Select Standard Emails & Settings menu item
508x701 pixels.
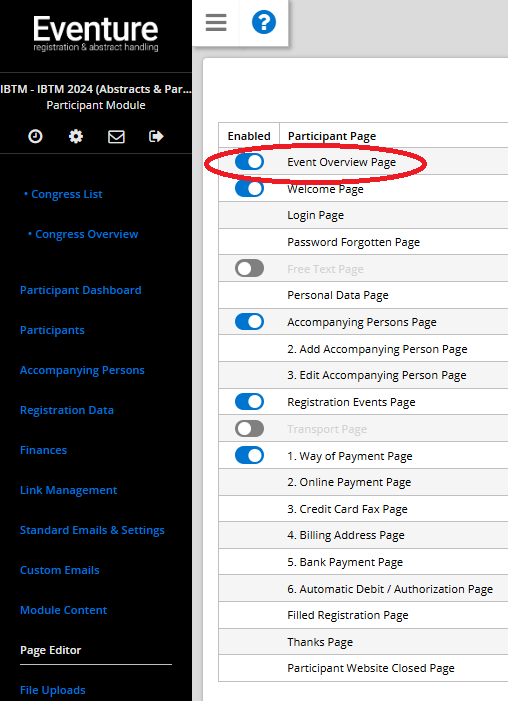pos(92,530)
